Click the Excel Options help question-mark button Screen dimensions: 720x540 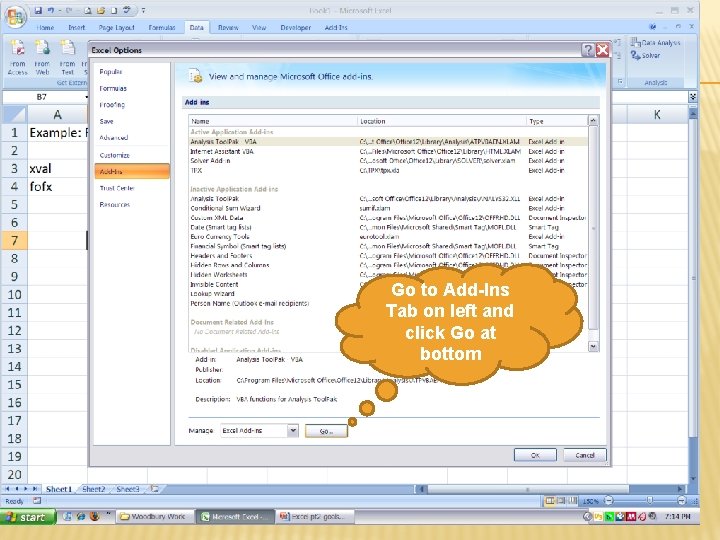[x=587, y=50]
